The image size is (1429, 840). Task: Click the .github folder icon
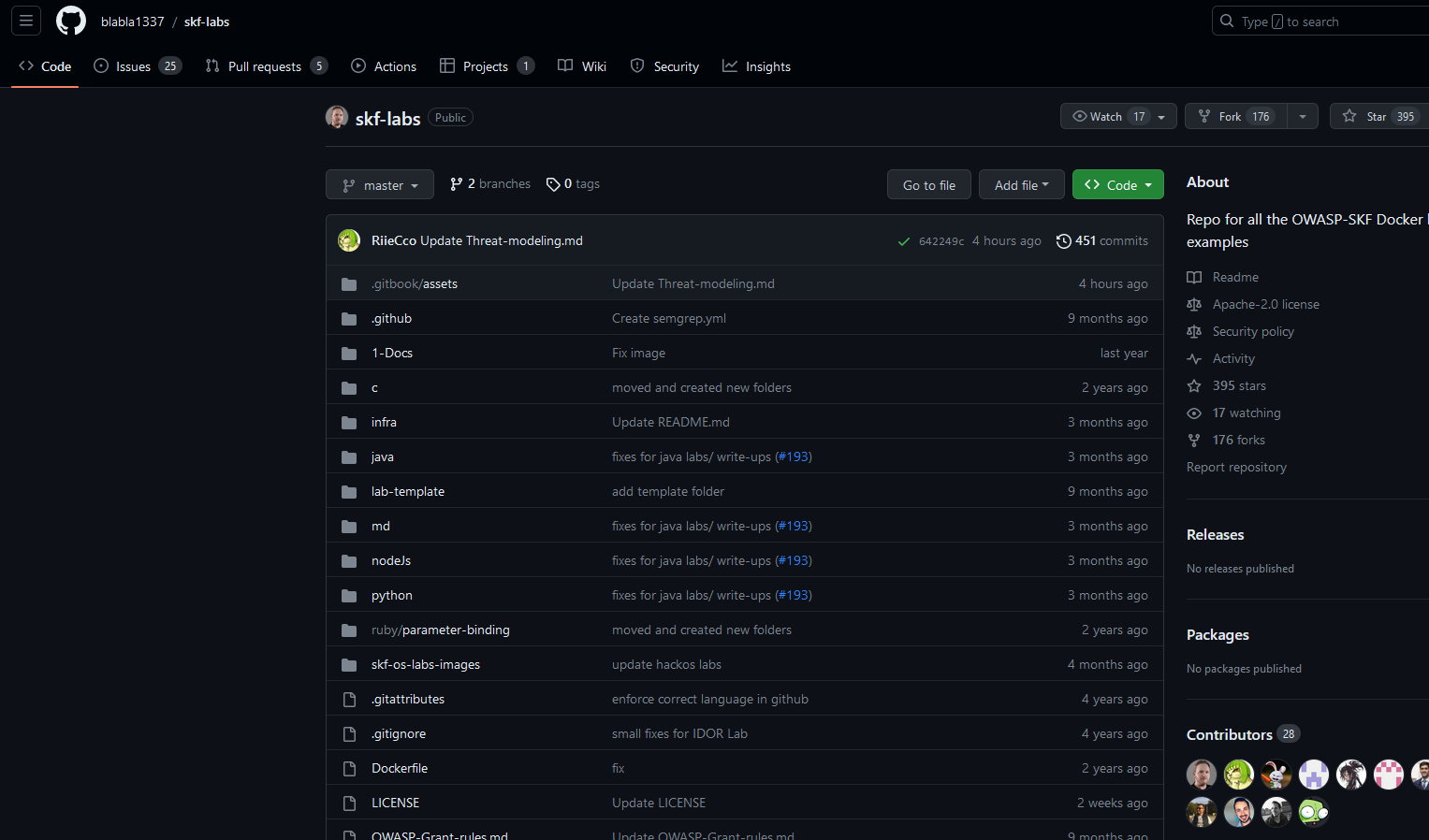(349, 318)
